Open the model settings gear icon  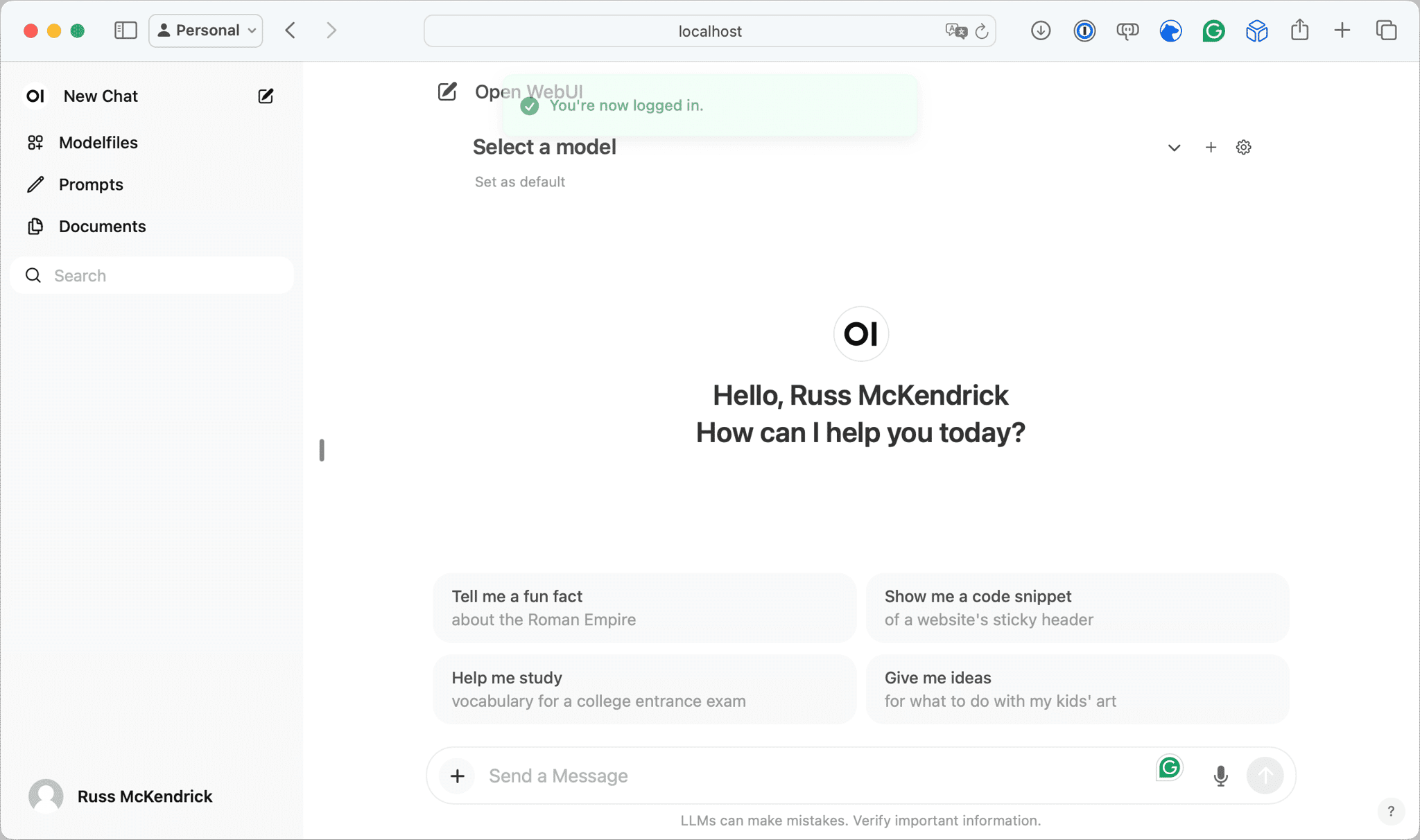pos(1243,147)
